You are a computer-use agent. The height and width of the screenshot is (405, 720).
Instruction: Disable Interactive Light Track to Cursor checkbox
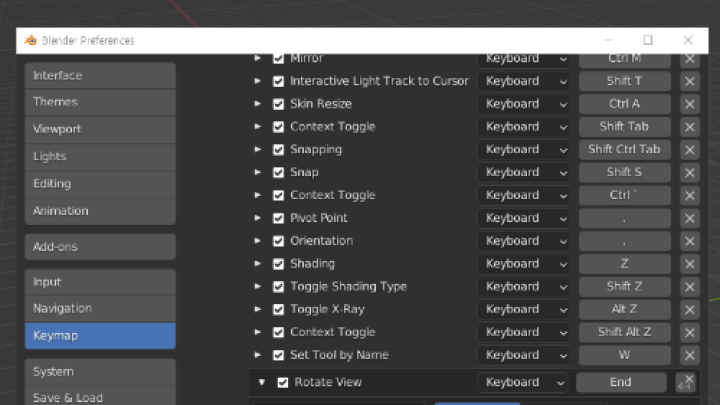(278, 81)
